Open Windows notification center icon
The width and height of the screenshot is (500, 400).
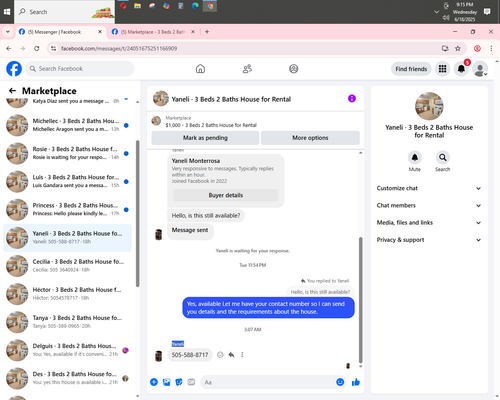(x=487, y=12)
